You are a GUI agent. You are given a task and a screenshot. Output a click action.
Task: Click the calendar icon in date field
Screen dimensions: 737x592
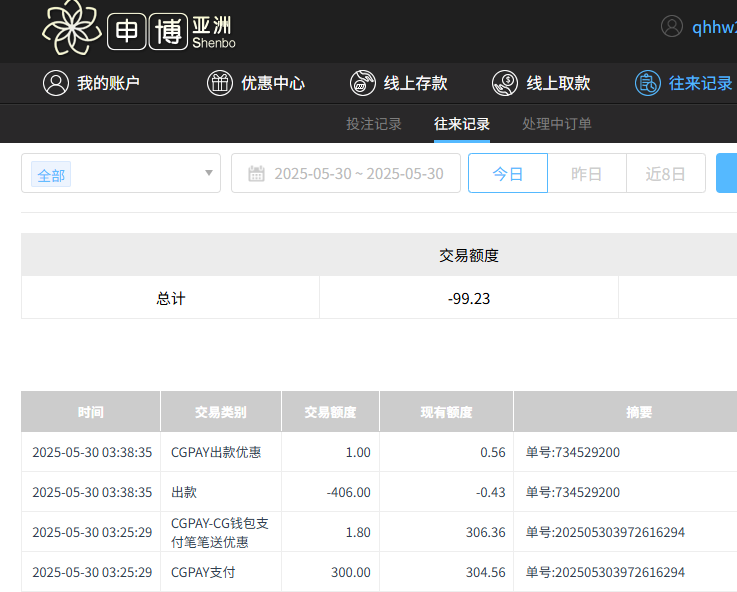tap(256, 174)
